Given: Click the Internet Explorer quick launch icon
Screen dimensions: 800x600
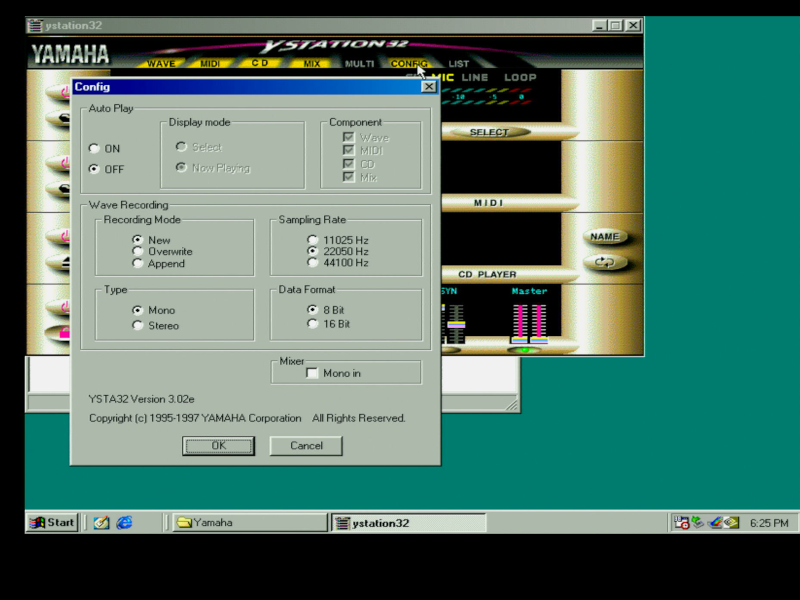Looking at the screenshot, I should (125, 522).
